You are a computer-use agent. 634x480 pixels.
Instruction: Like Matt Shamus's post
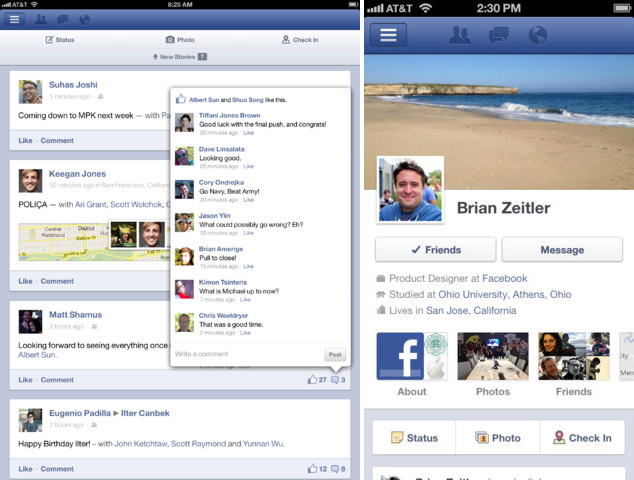(x=25, y=380)
